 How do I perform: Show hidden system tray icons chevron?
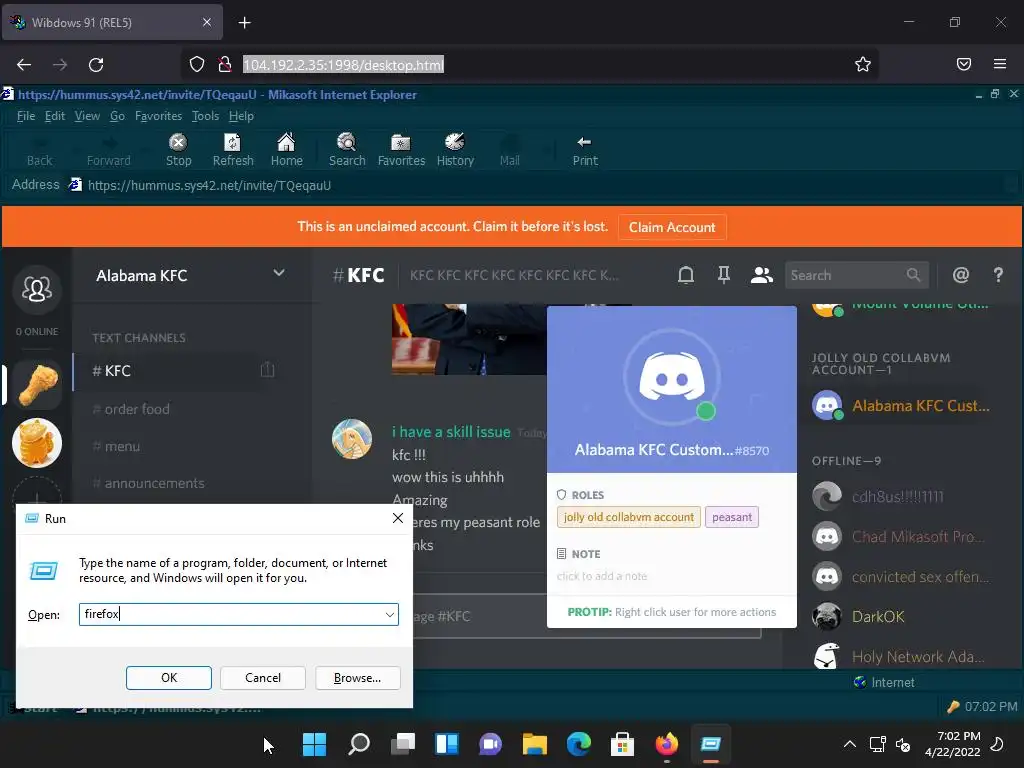[x=850, y=744]
